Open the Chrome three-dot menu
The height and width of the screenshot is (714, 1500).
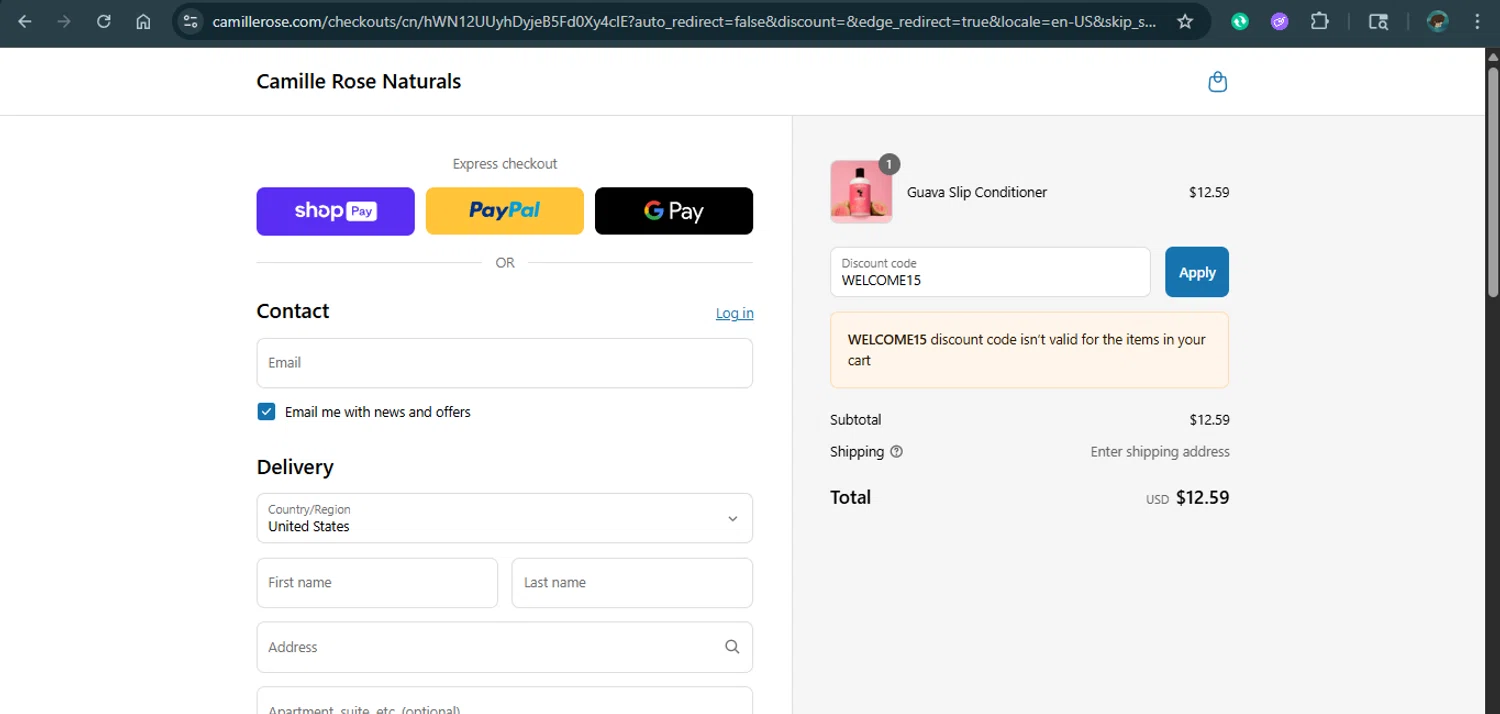[x=1477, y=21]
